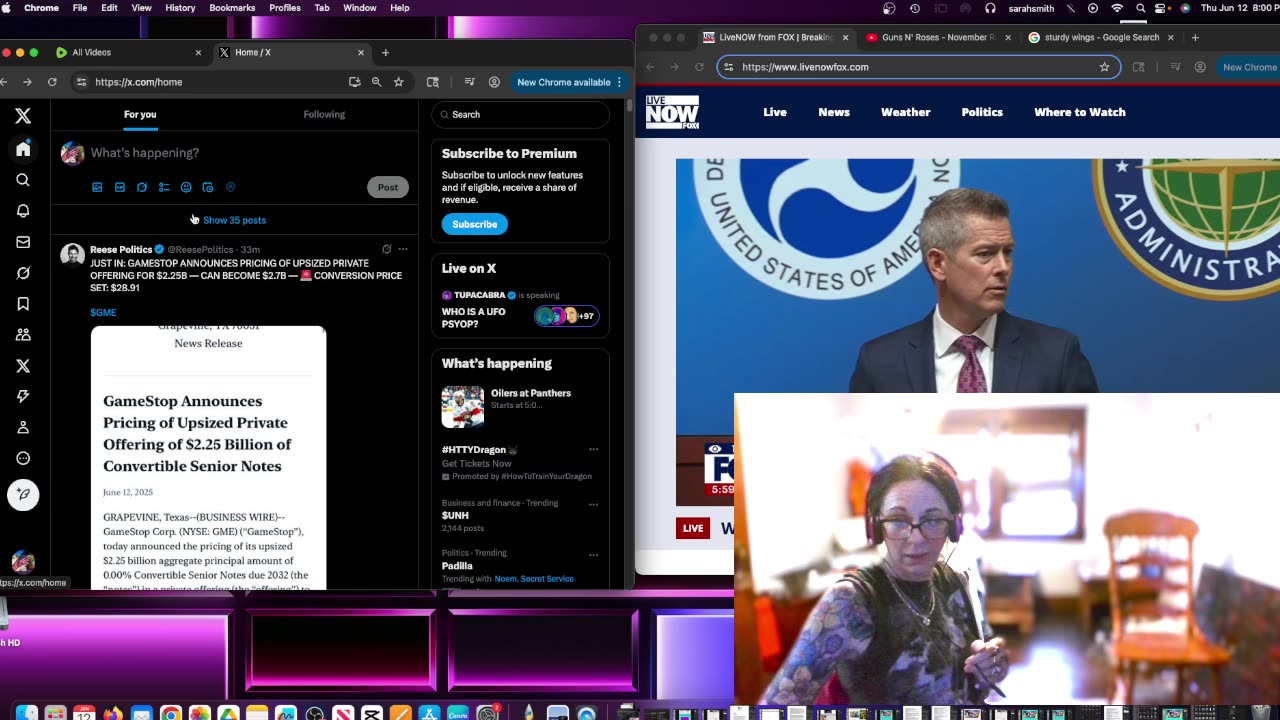The image size is (1280, 720).
Task: Open Communities icon in X sidebar
Action: coord(23,335)
